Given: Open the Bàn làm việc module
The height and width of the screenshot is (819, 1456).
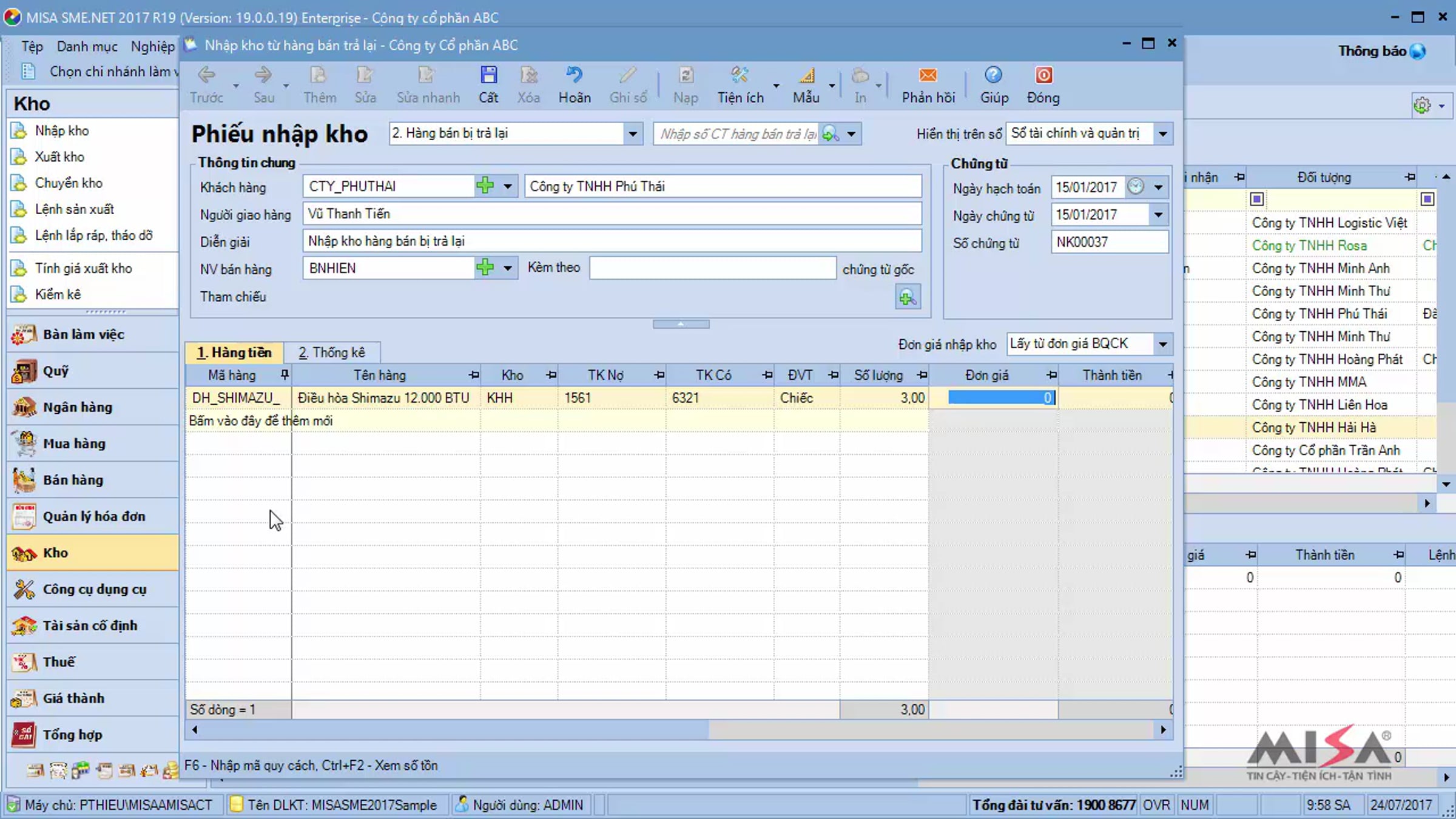Looking at the screenshot, I should [93, 334].
